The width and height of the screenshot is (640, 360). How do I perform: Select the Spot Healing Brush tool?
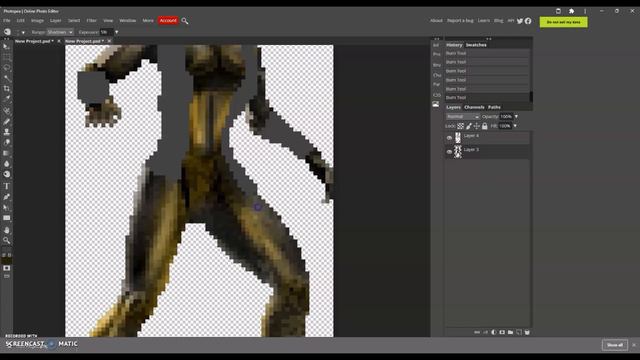(7, 111)
